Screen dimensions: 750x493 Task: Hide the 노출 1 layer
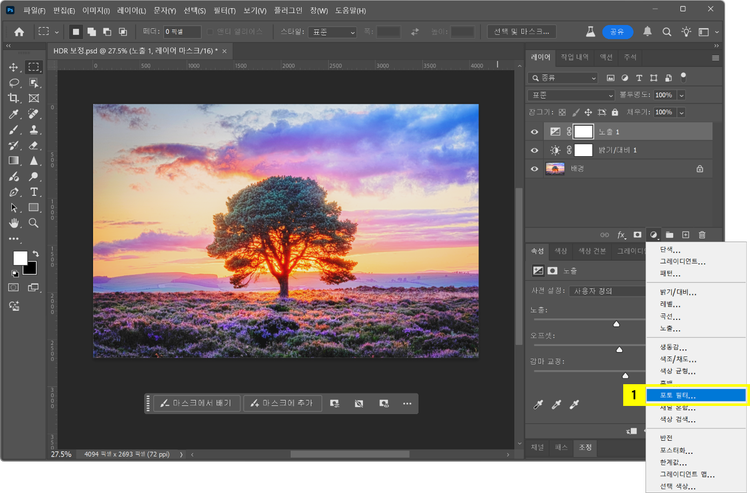(x=534, y=132)
